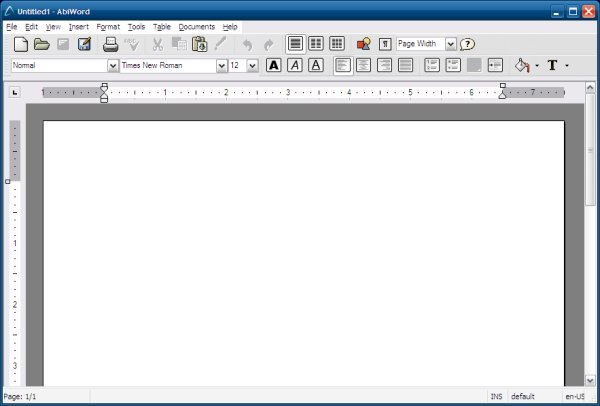
Task: Click the text color T icon
Action: [x=552, y=65]
